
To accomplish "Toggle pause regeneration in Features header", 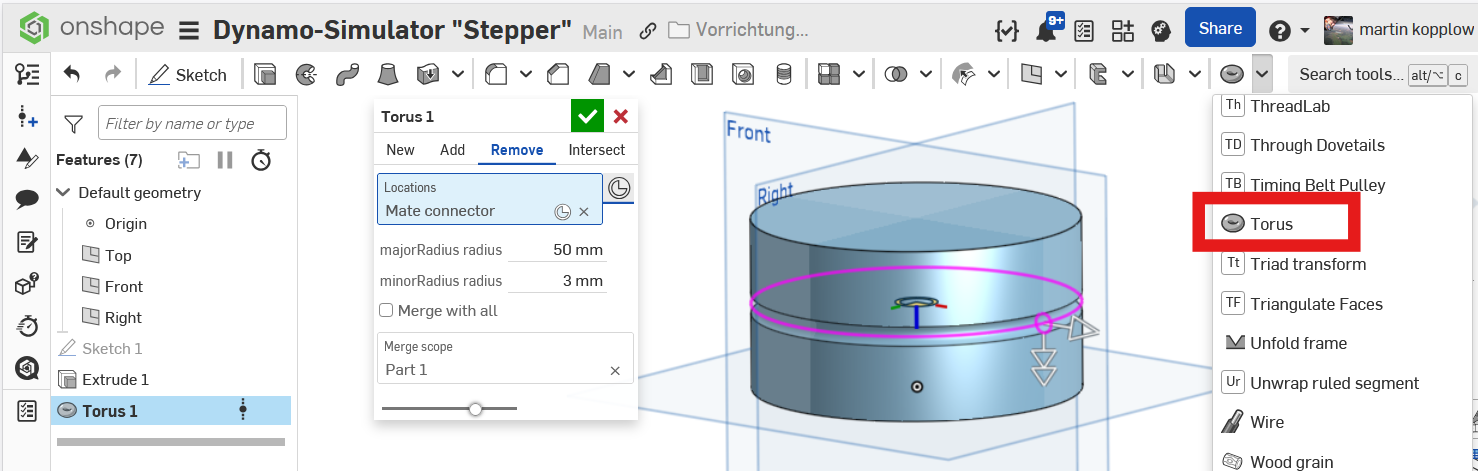I will click(224, 160).
